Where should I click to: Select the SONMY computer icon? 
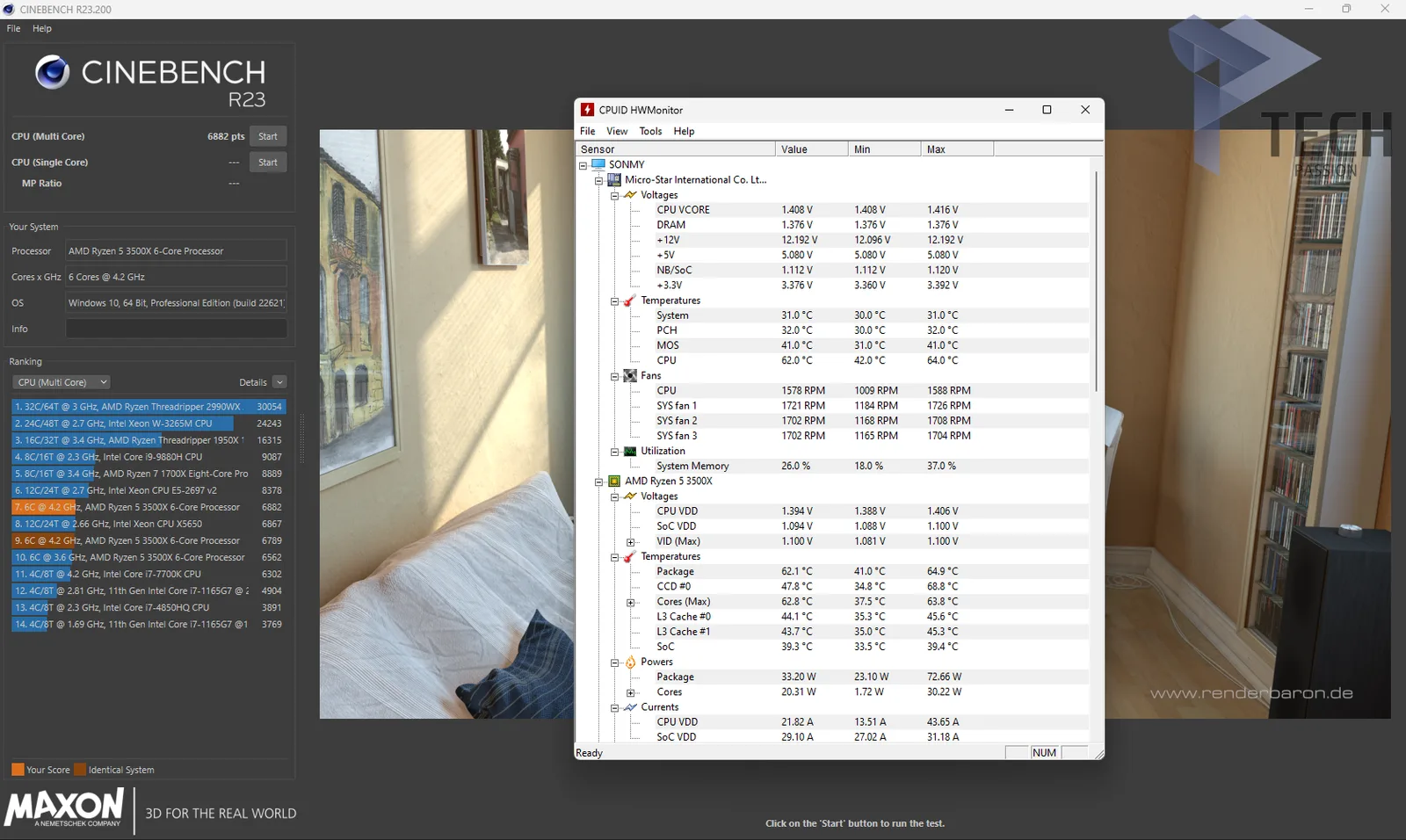[x=598, y=164]
